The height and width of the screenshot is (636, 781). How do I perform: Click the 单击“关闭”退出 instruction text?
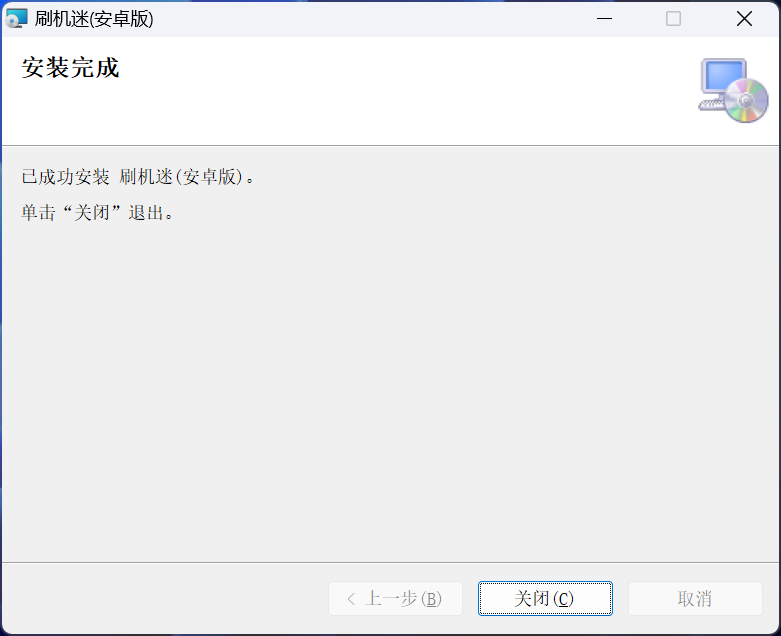tap(98, 213)
